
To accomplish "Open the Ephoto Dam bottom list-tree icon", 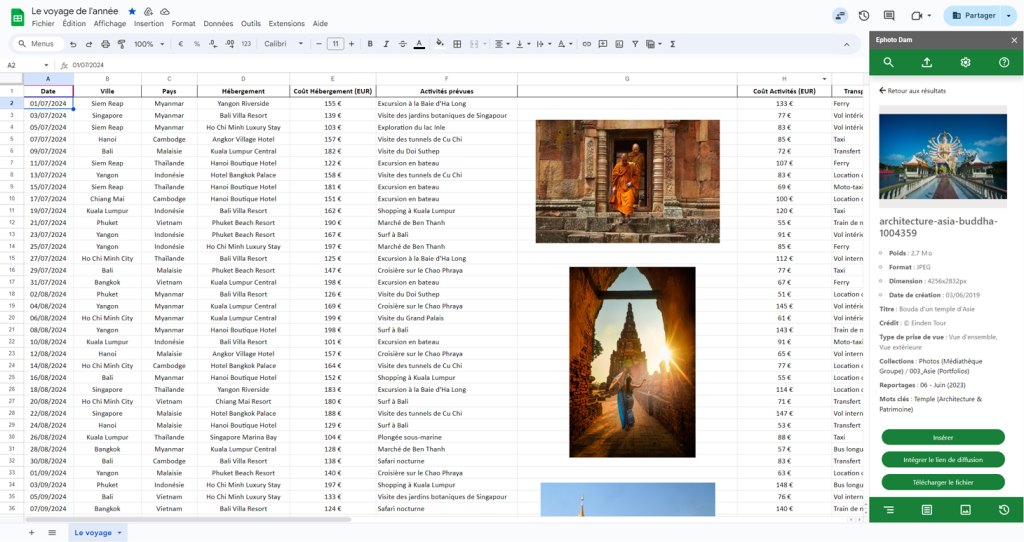I will (x=889, y=509).
